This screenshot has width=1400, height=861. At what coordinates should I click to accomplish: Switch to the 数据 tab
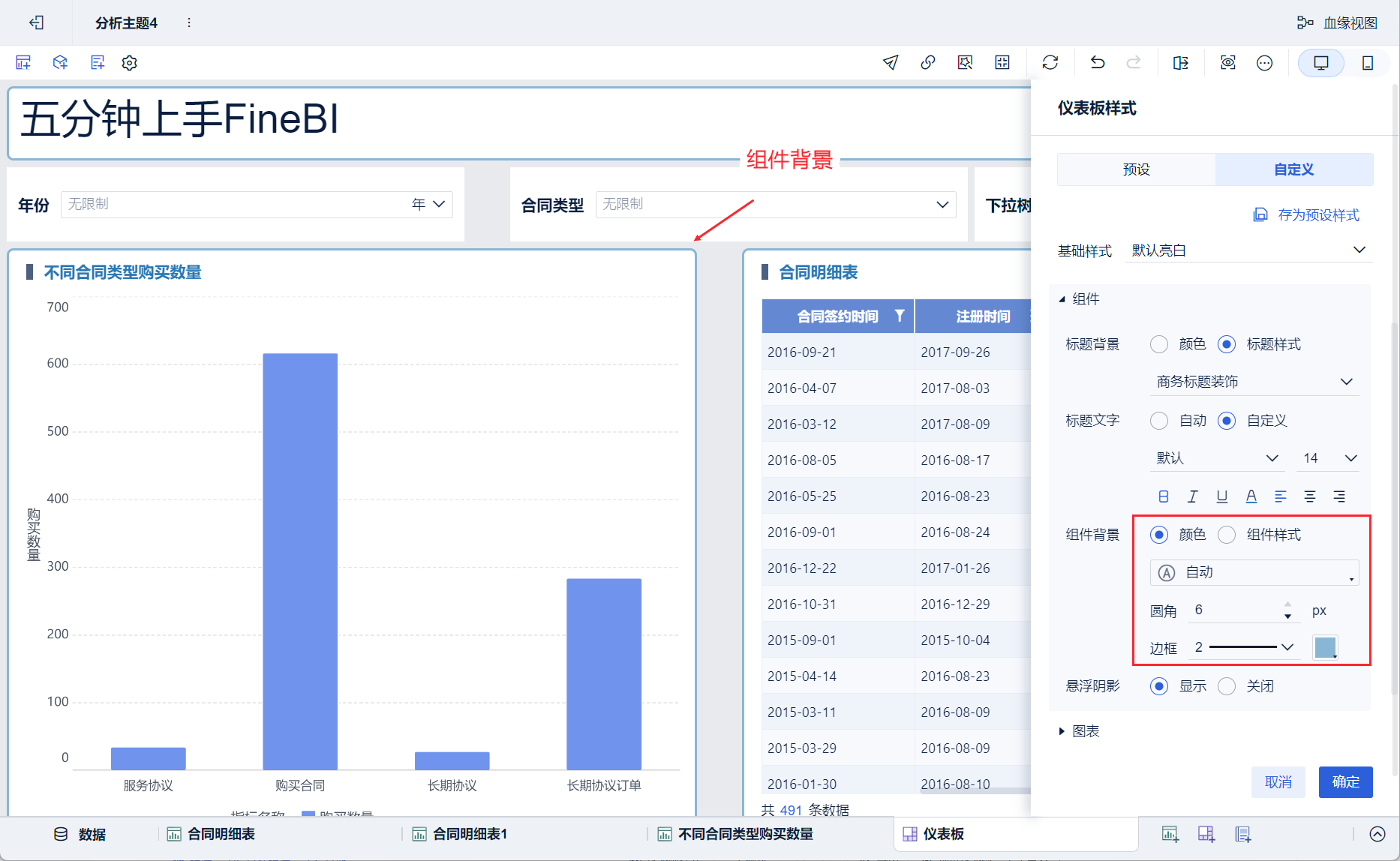(80, 834)
